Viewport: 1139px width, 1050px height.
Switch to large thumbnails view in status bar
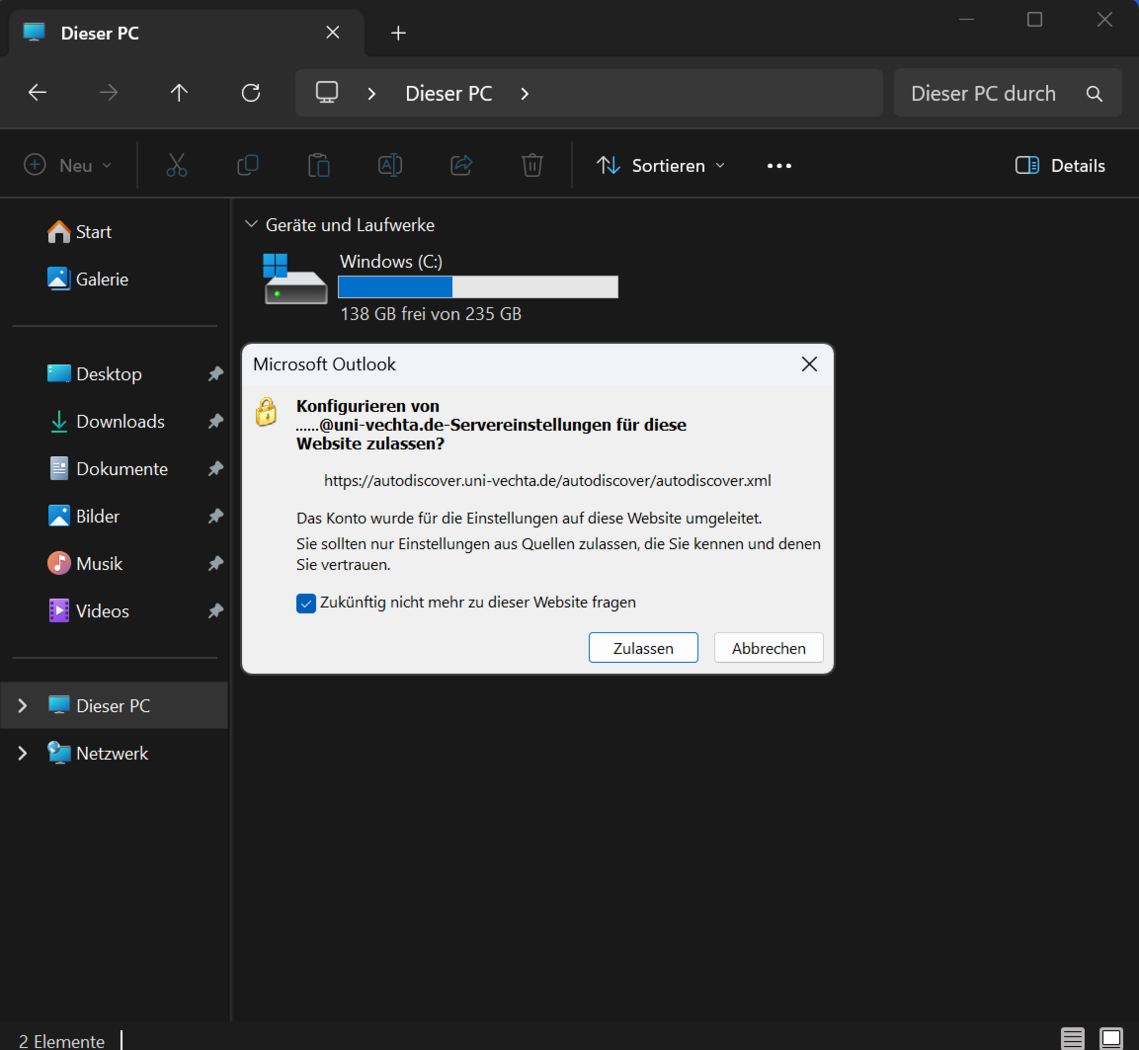1111,1039
